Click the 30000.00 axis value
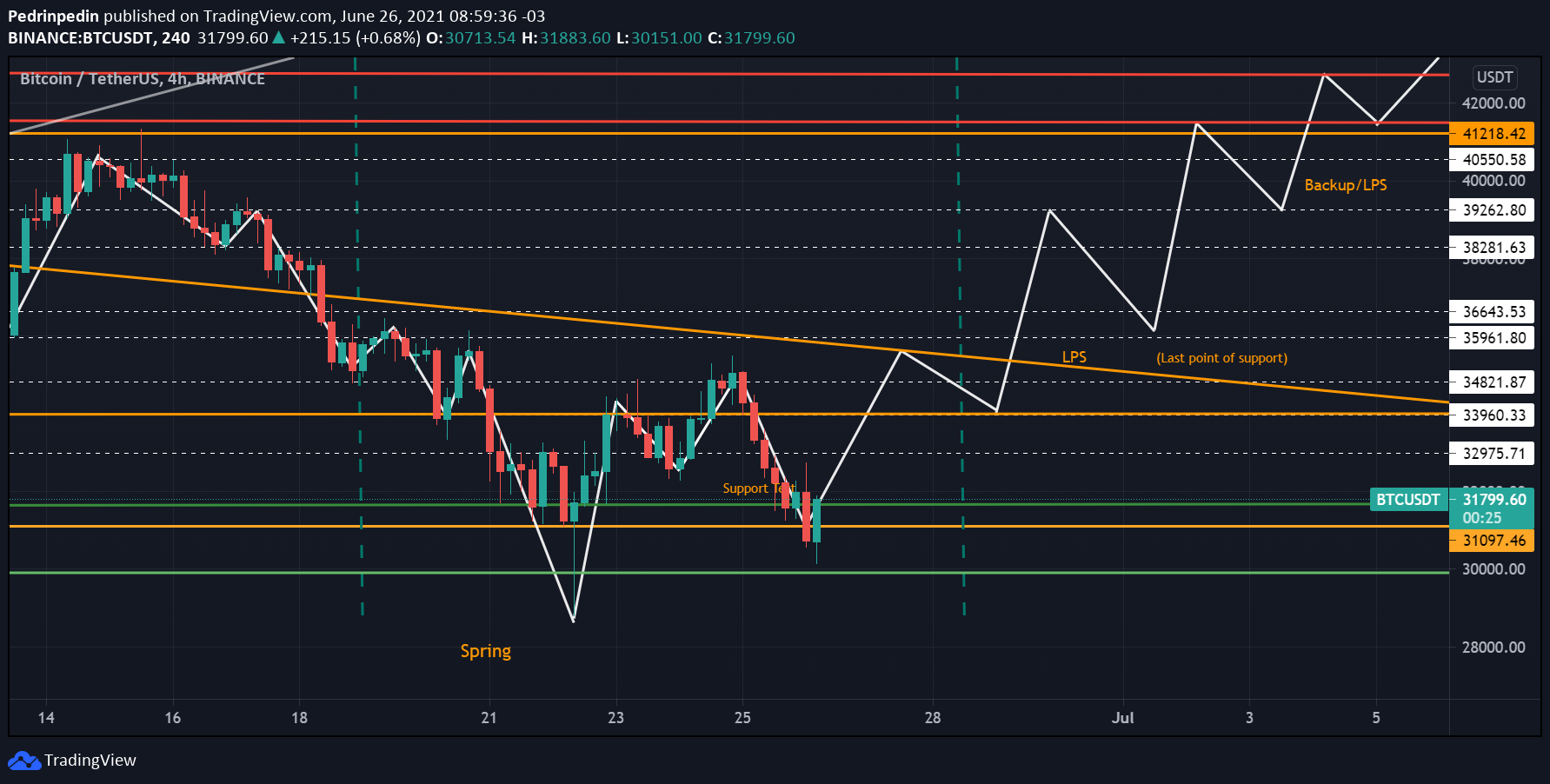 click(1493, 569)
